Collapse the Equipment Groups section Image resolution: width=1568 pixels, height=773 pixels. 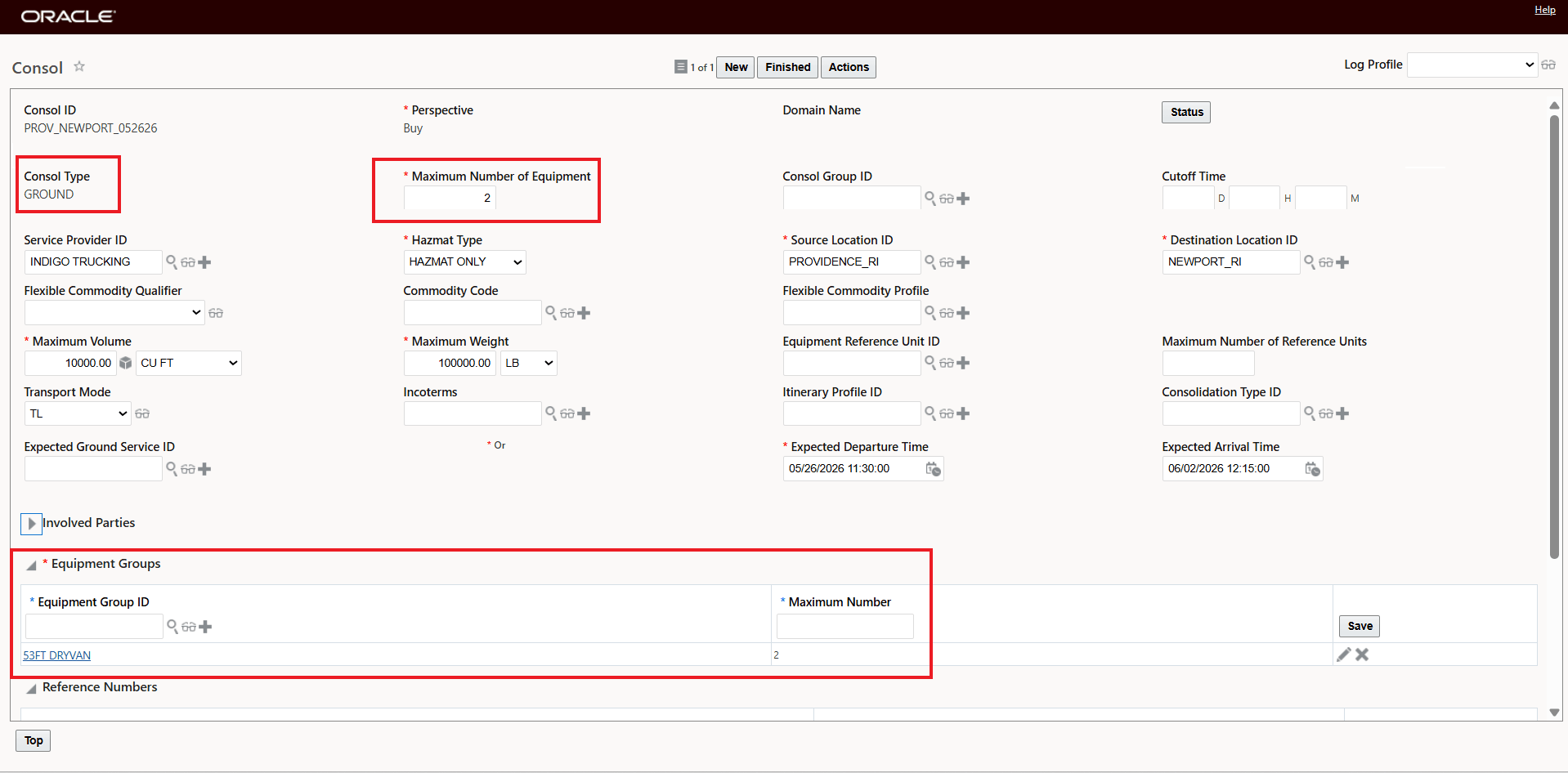pyautogui.click(x=31, y=565)
